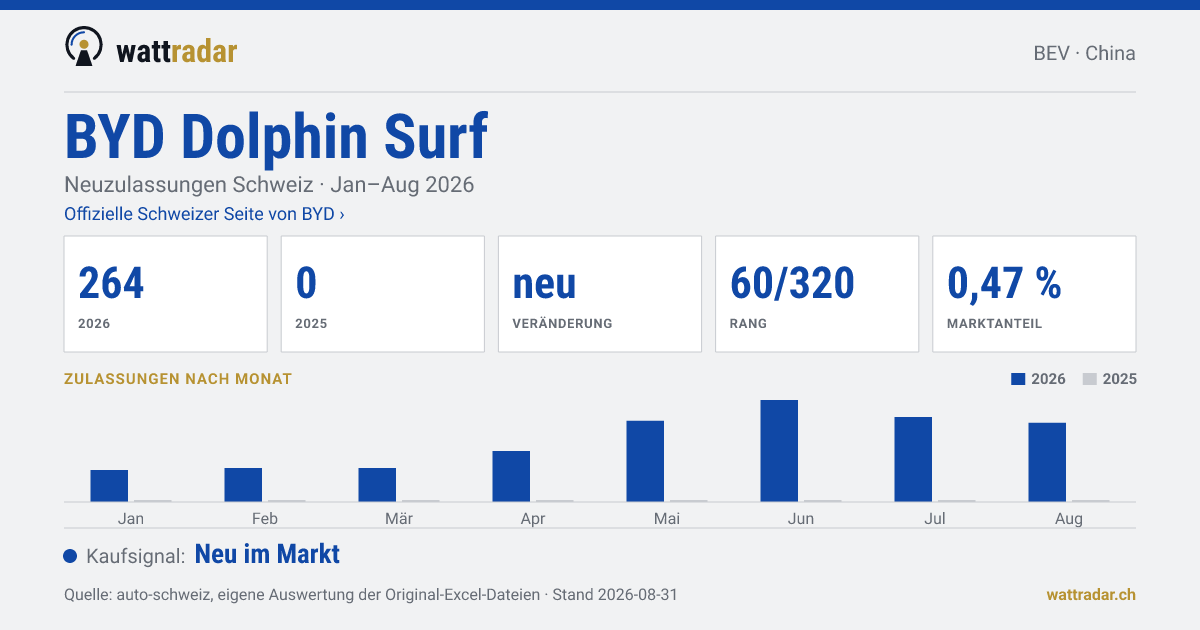The width and height of the screenshot is (1200, 630).
Task: Click the 'Kaufsignal:' label
Action: (136, 557)
